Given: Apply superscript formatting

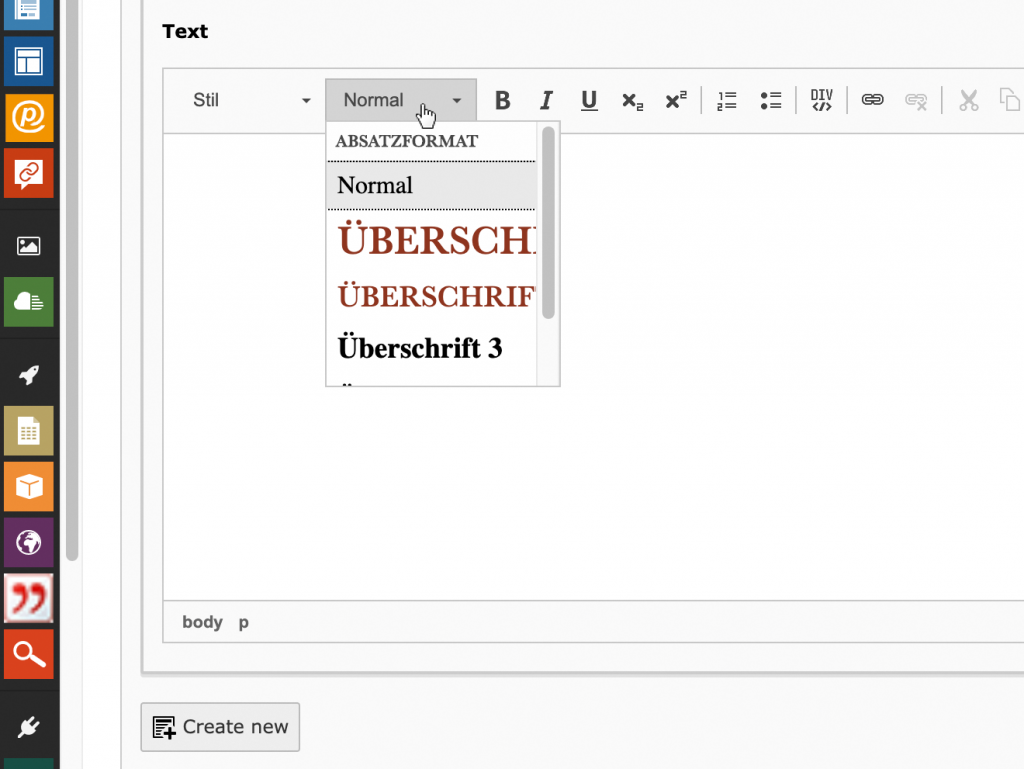Looking at the screenshot, I should coord(676,101).
